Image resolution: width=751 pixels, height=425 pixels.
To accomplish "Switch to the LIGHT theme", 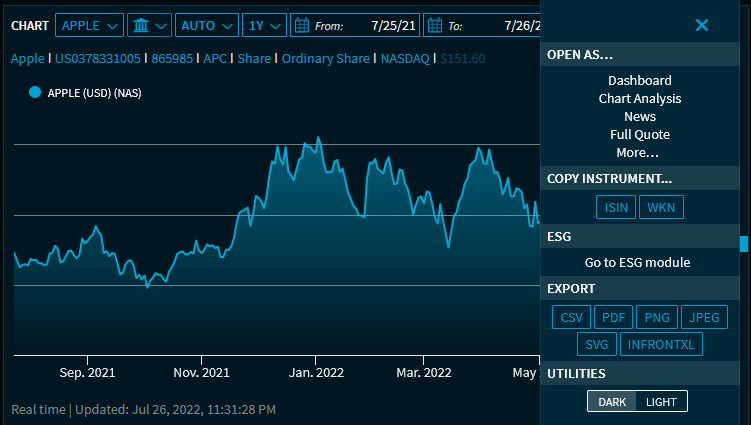I will [661, 402].
